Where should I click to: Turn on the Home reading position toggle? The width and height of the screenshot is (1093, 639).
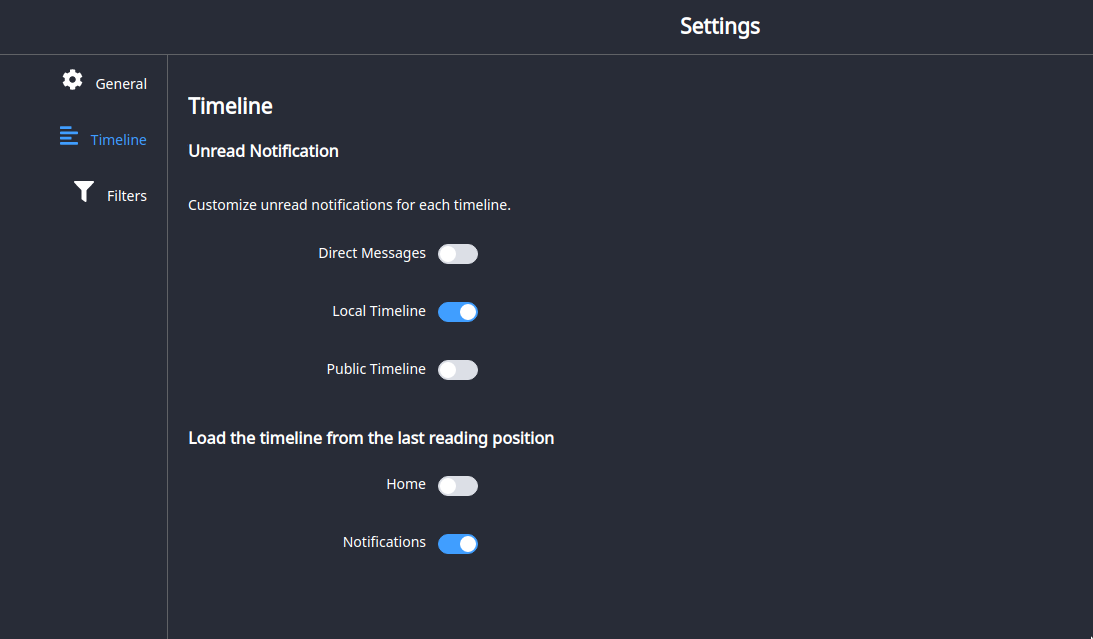coord(458,485)
